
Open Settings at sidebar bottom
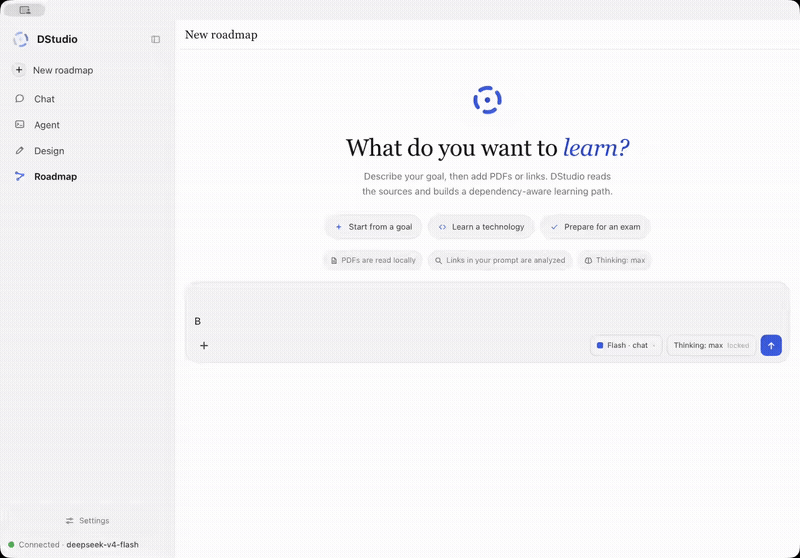click(87, 521)
